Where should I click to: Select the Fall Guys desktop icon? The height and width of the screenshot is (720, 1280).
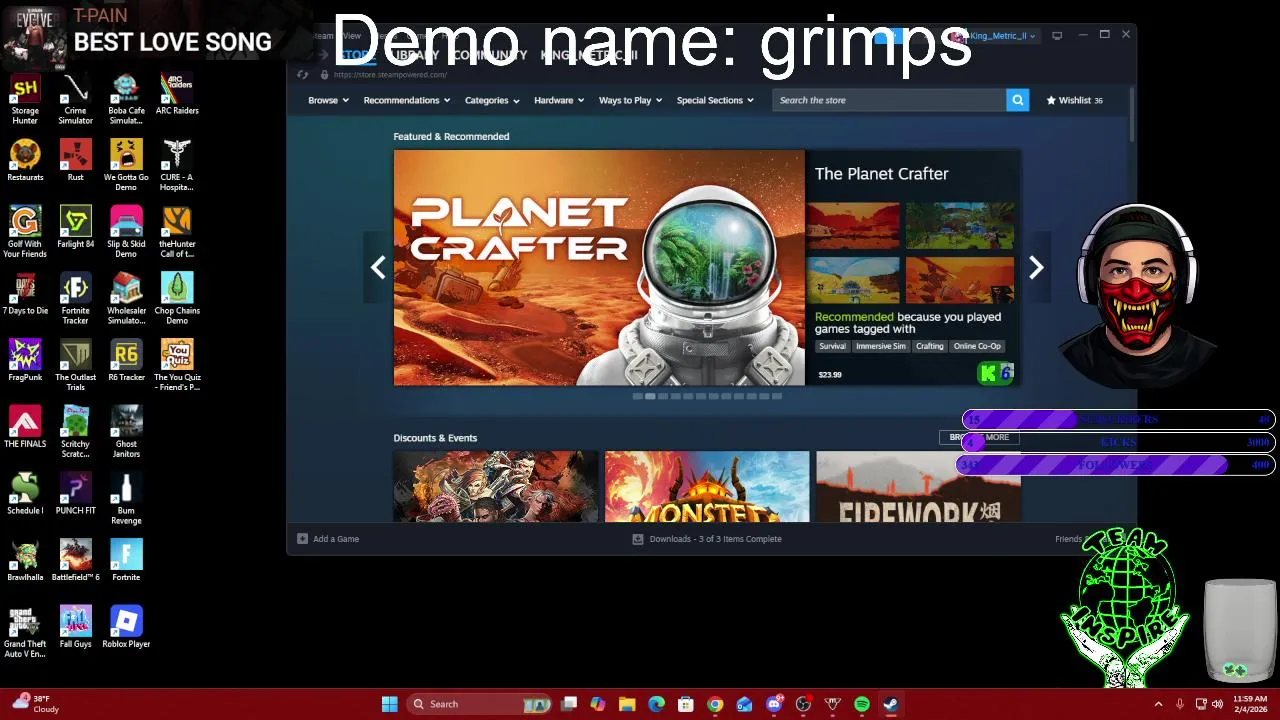coord(75,627)
